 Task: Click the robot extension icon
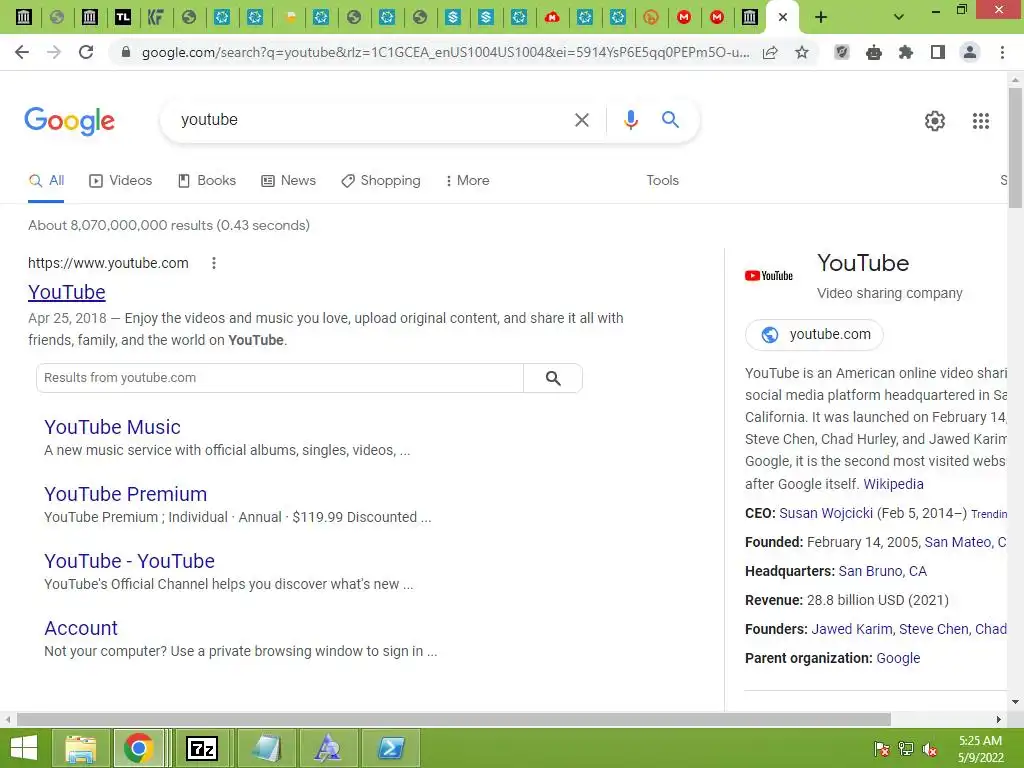(874, 52)
